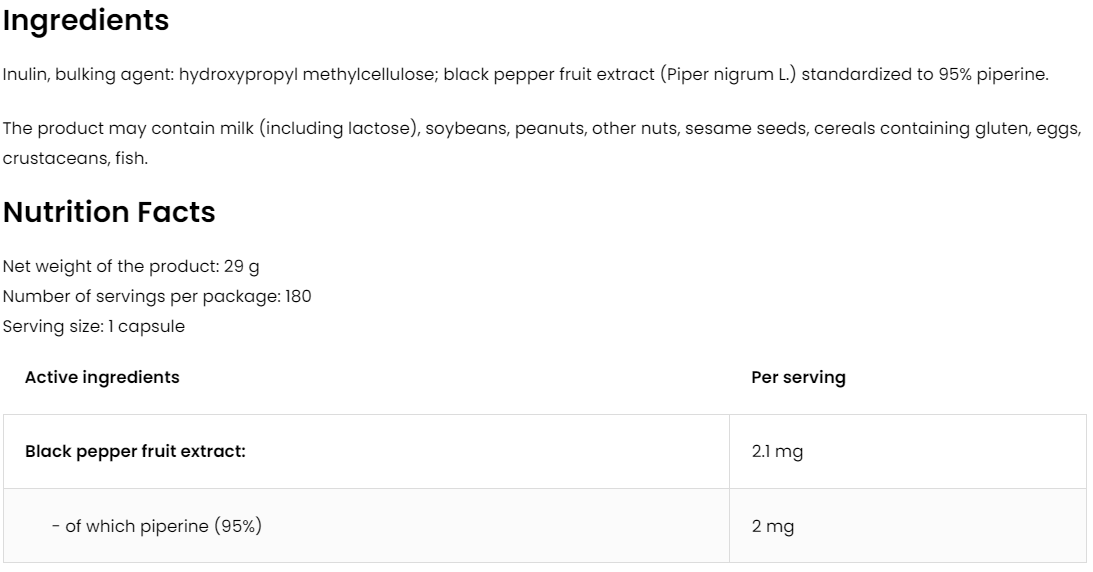Click the 'crustaceans, fish' text
The height and width of the screenshot is (572, 1093).
tap(75, 158)
